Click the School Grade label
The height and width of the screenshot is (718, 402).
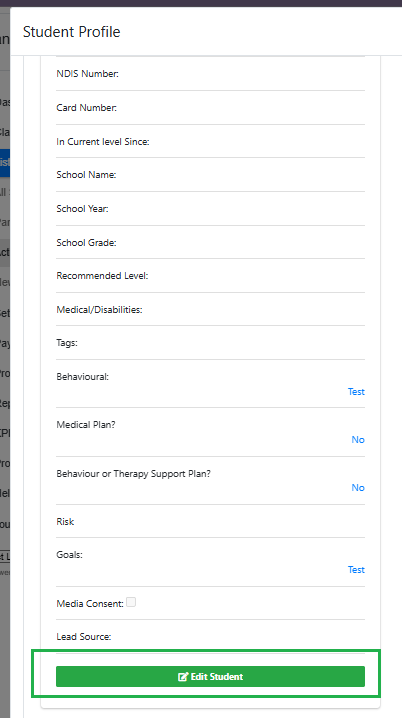[x=87, y=243]
